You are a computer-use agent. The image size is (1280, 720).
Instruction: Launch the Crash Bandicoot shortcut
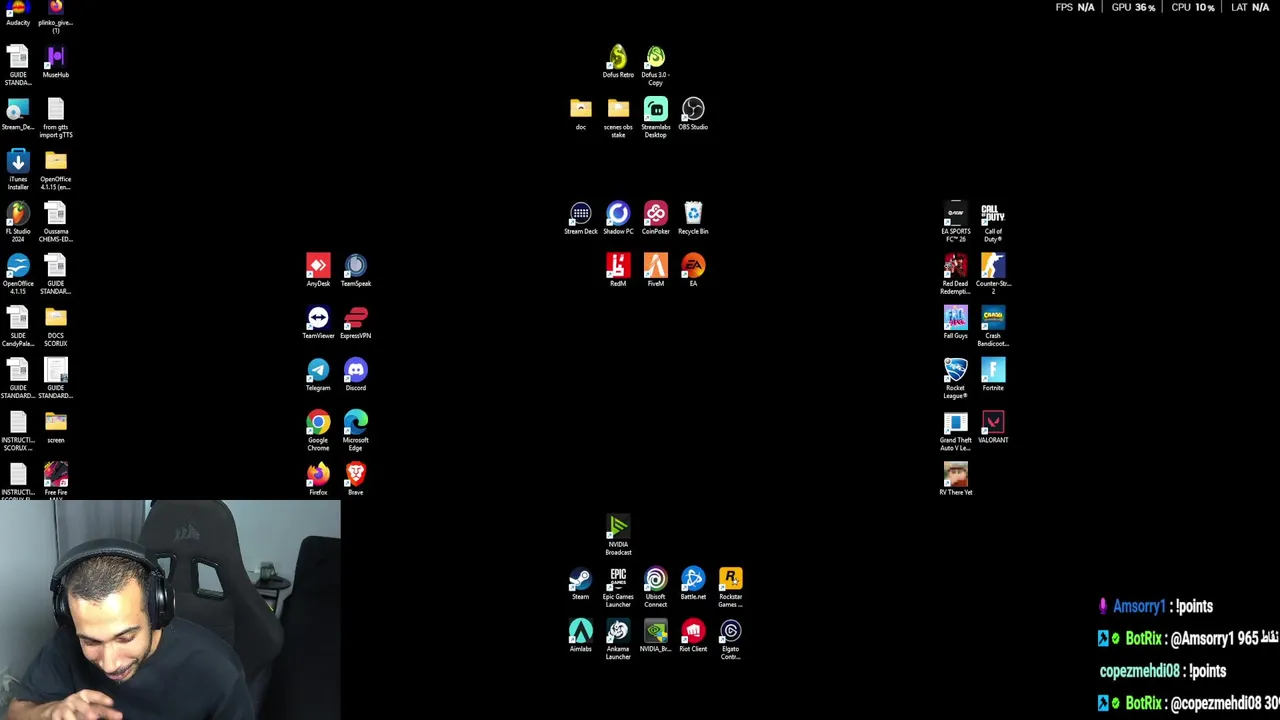point(993,327)
